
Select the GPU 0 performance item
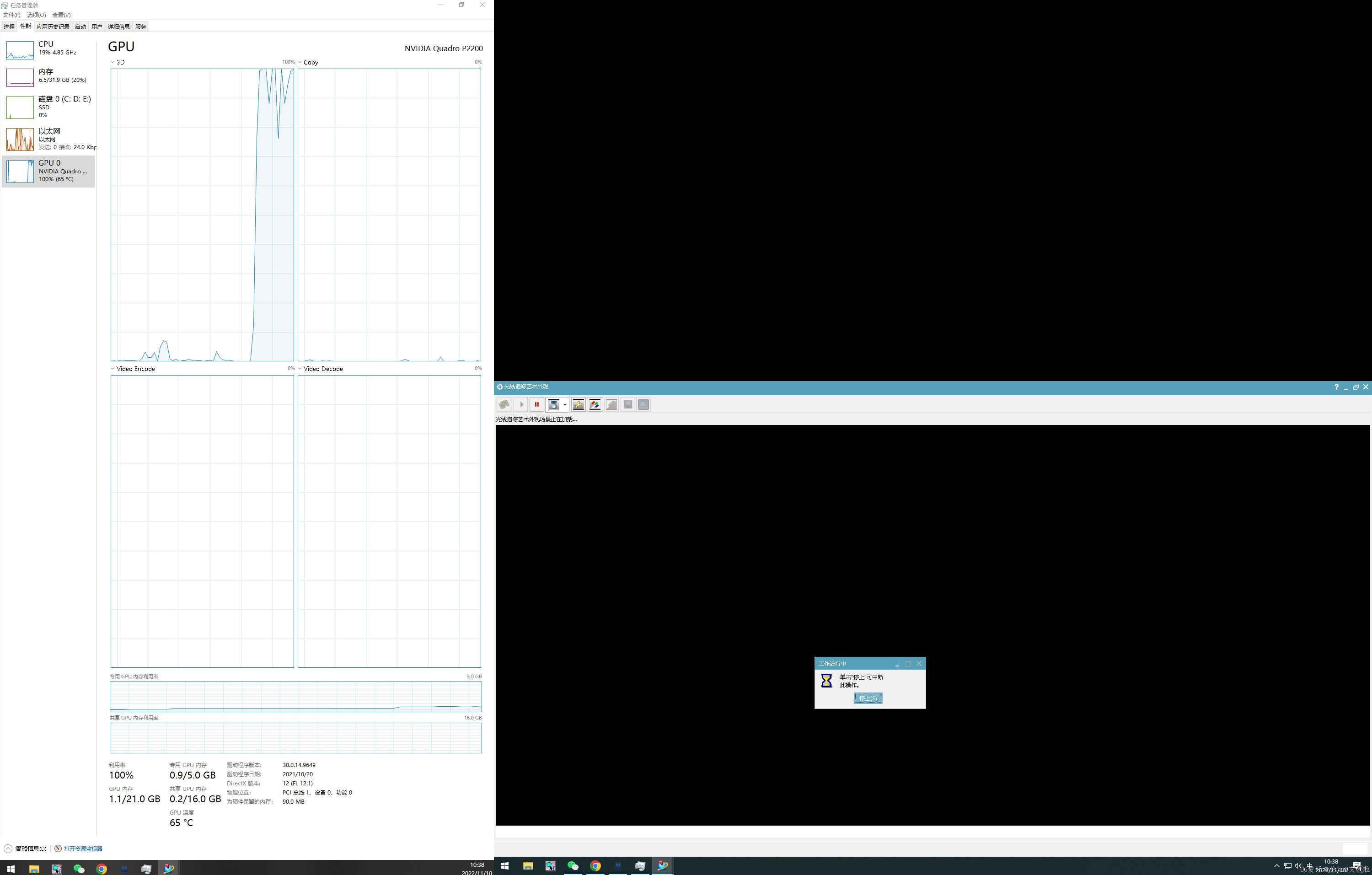(48, 171)
